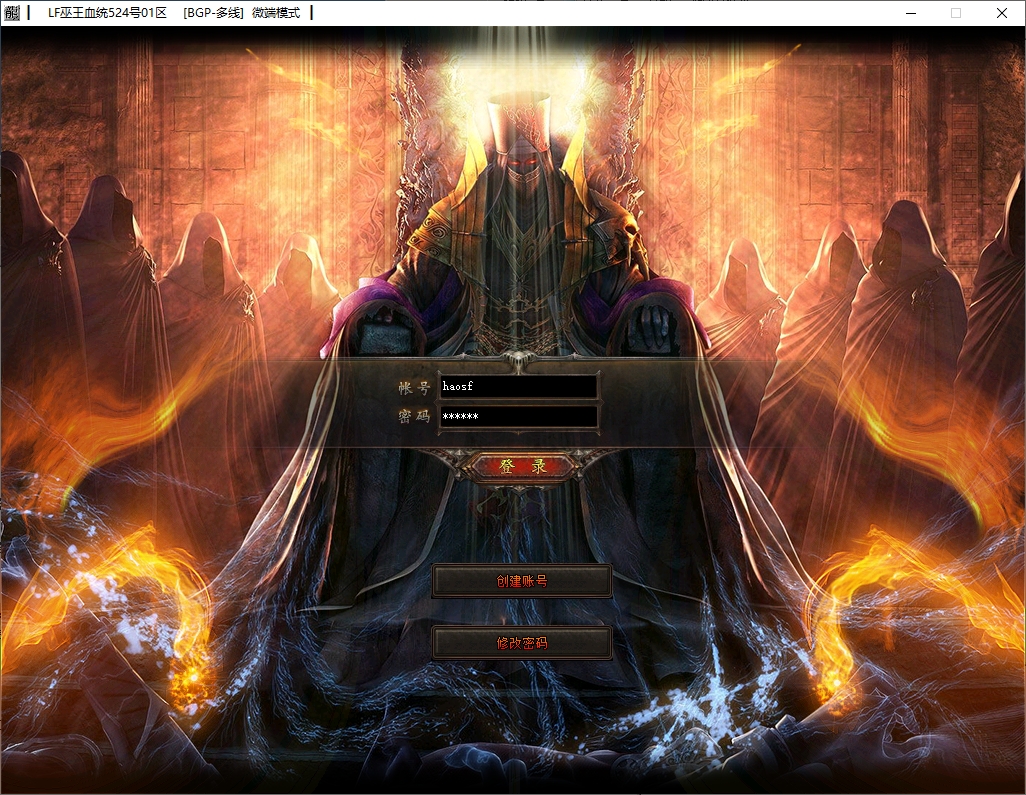Minimize the game client window

[x=910, y=13]
